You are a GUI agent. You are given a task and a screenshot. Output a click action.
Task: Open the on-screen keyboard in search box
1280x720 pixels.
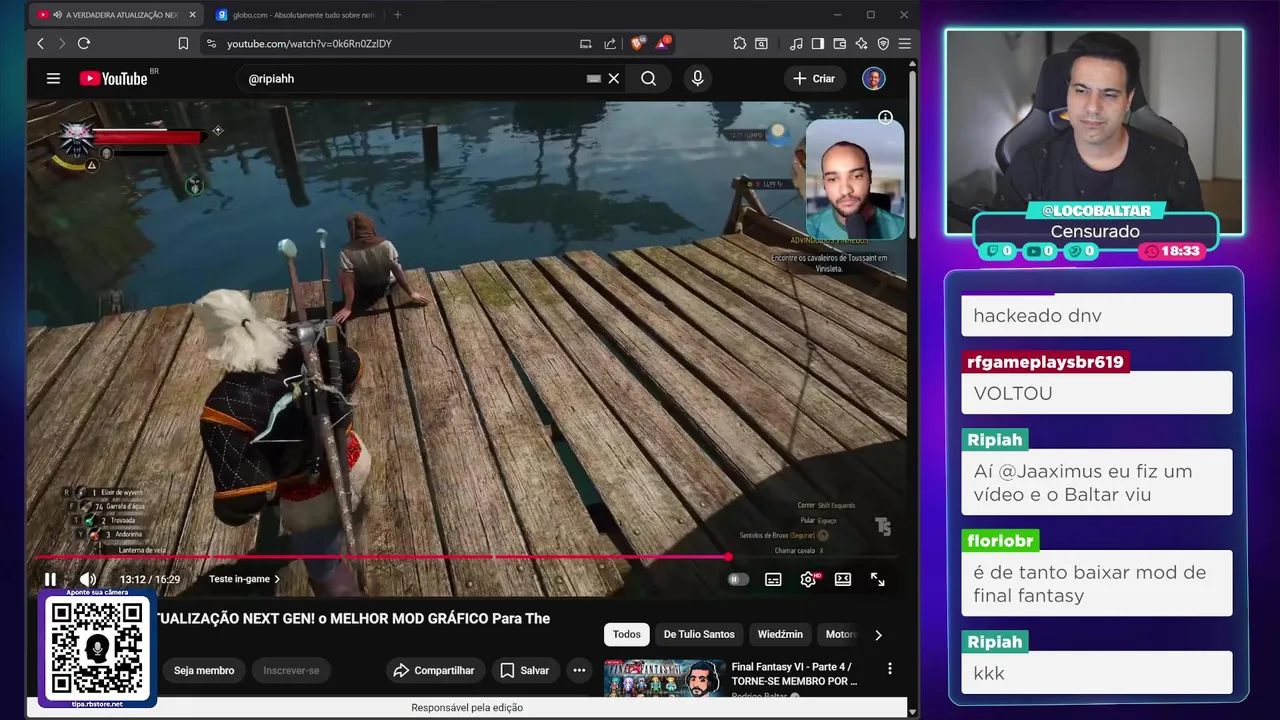pos(594,78)
